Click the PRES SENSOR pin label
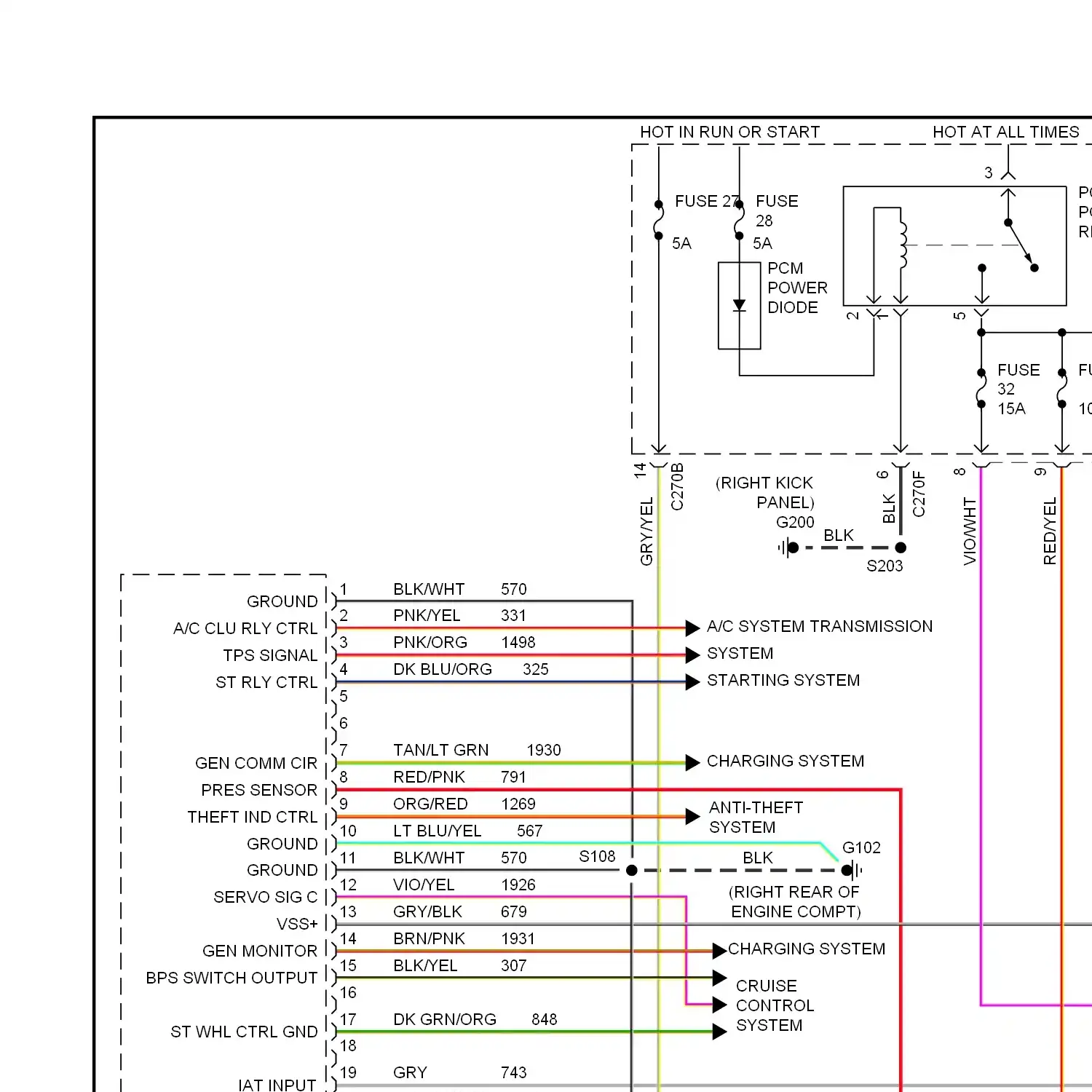 259,790
